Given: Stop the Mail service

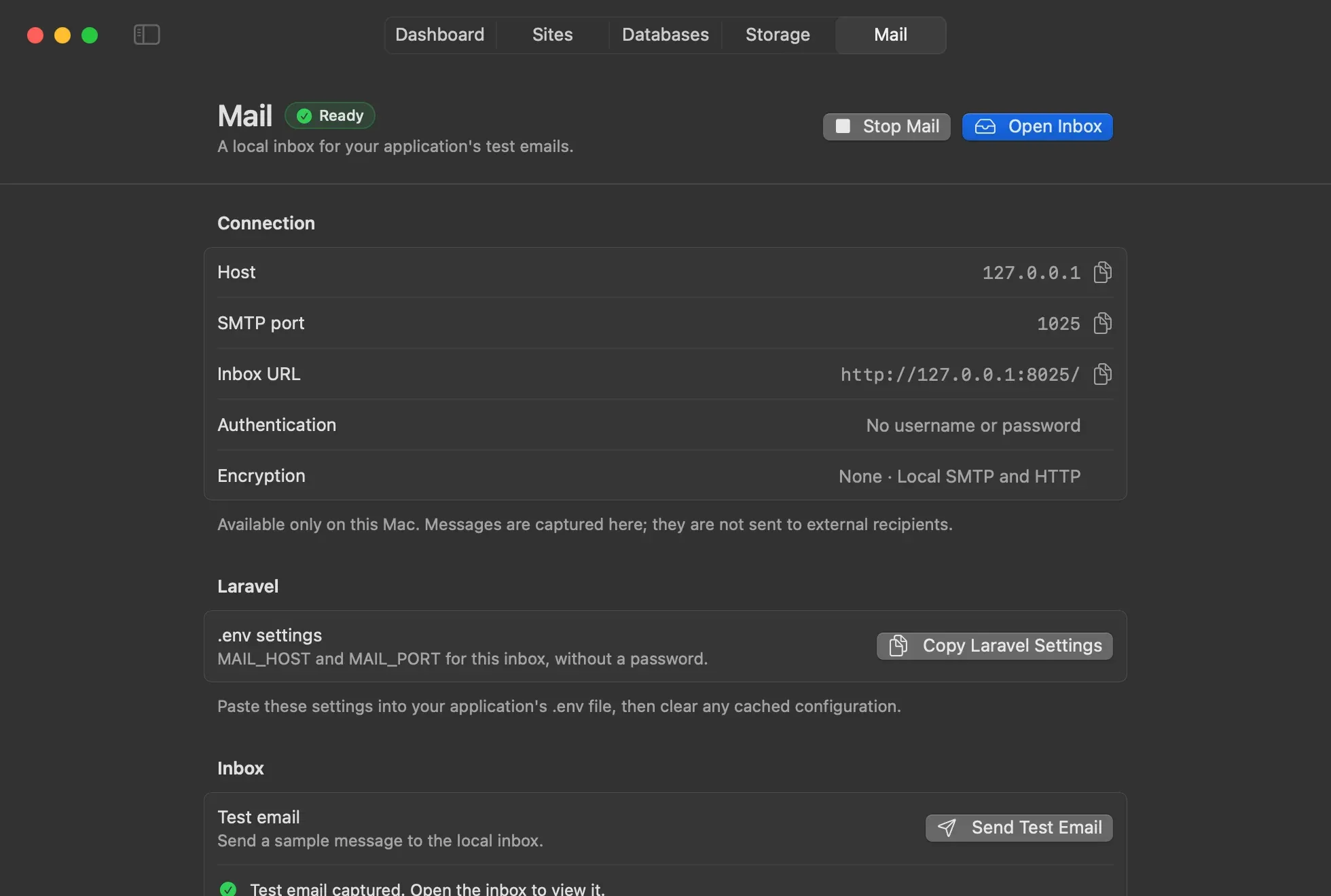Looking at the screenshot, I should click(x=886, y=127).
